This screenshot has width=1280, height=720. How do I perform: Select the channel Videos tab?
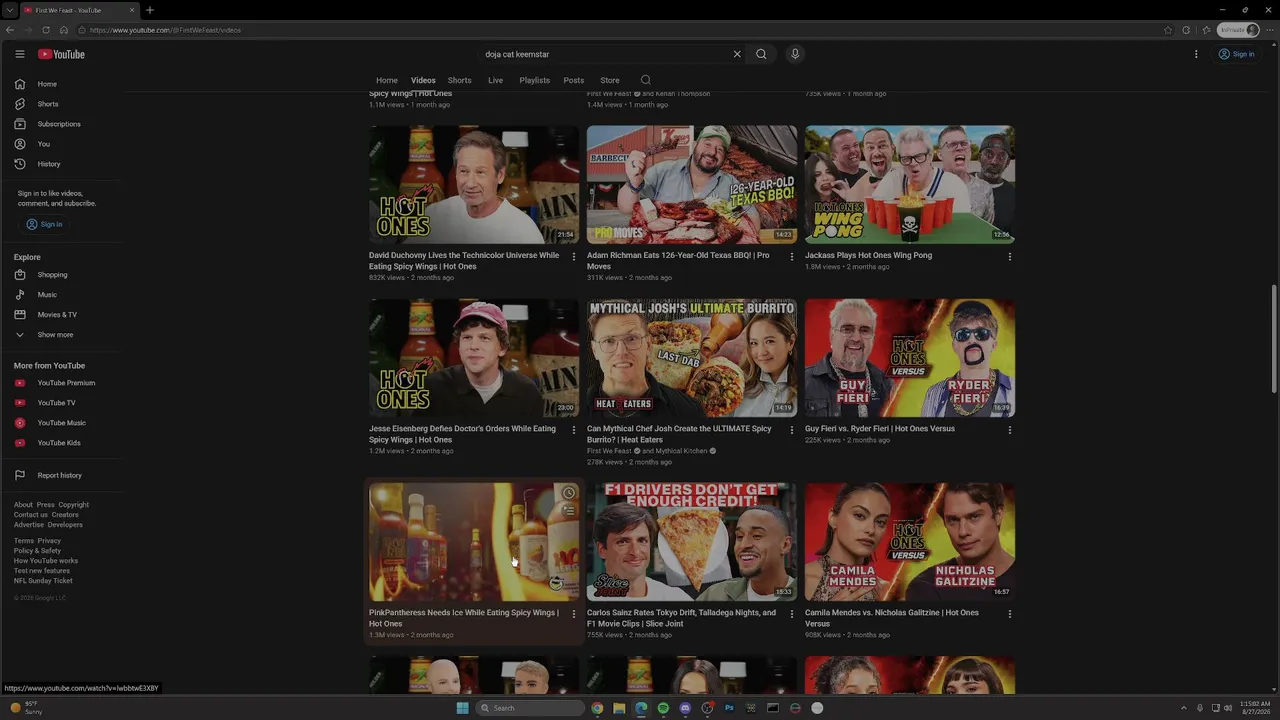click(x=423, y=80)
